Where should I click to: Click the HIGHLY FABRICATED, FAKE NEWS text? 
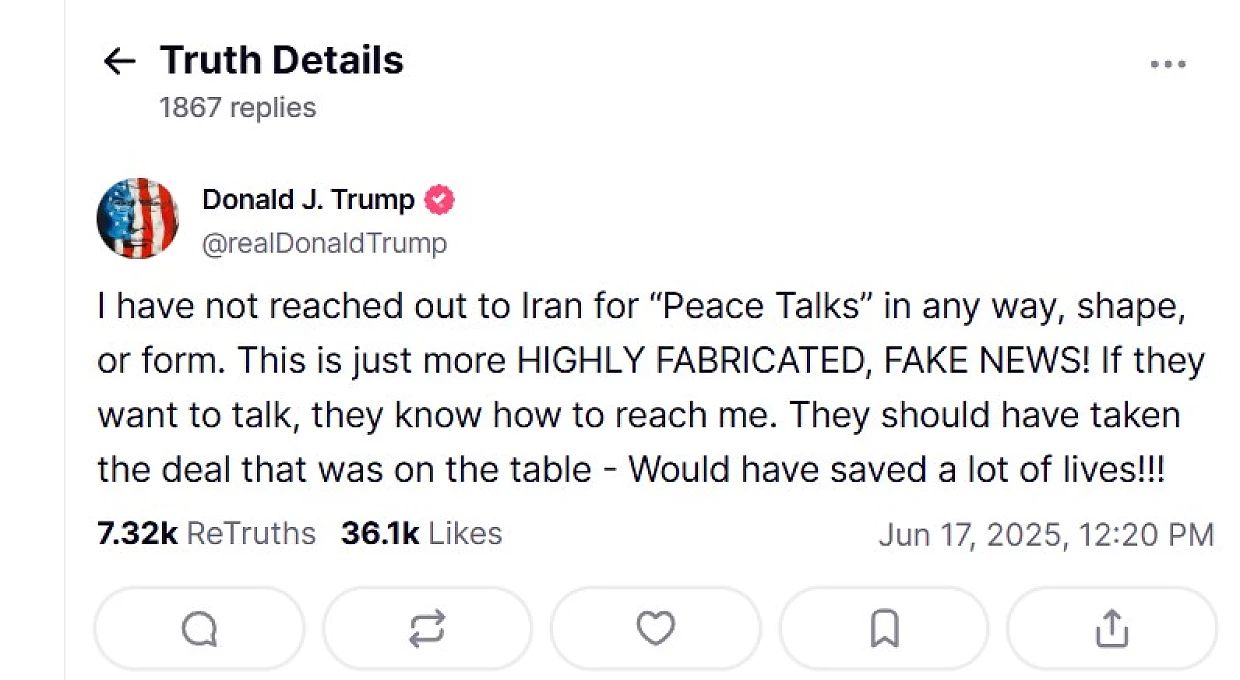[805, 360]
